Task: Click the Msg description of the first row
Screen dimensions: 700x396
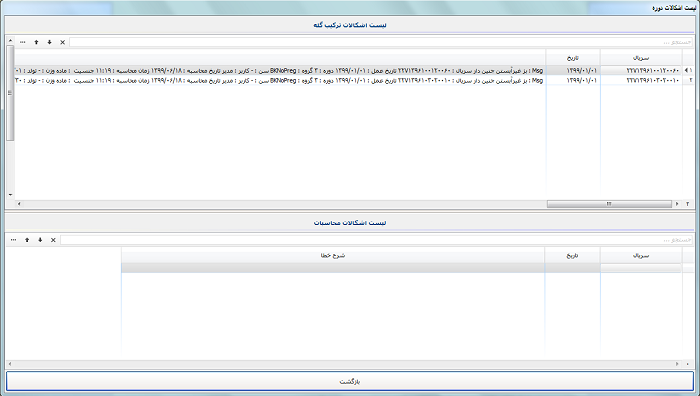Action: (x=280, y=71)
